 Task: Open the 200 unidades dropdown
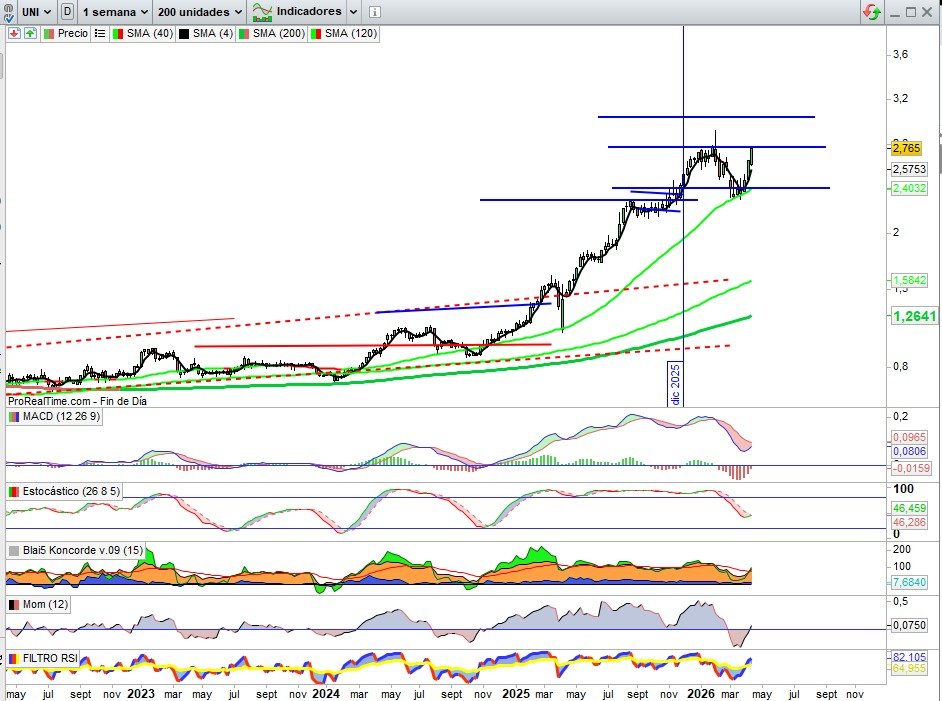[200, 11]
